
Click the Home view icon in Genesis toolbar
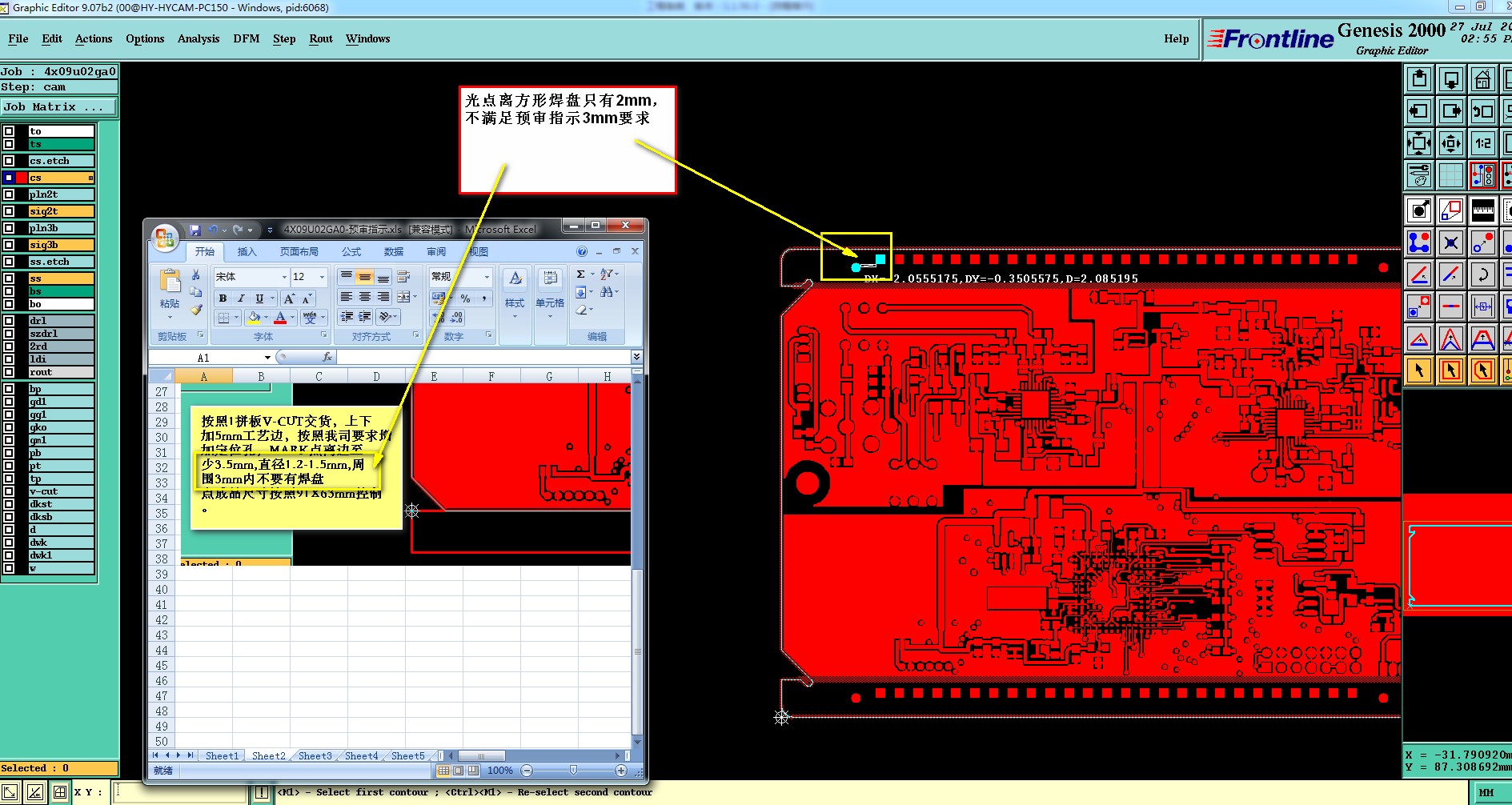click(x=1482, y=79)
